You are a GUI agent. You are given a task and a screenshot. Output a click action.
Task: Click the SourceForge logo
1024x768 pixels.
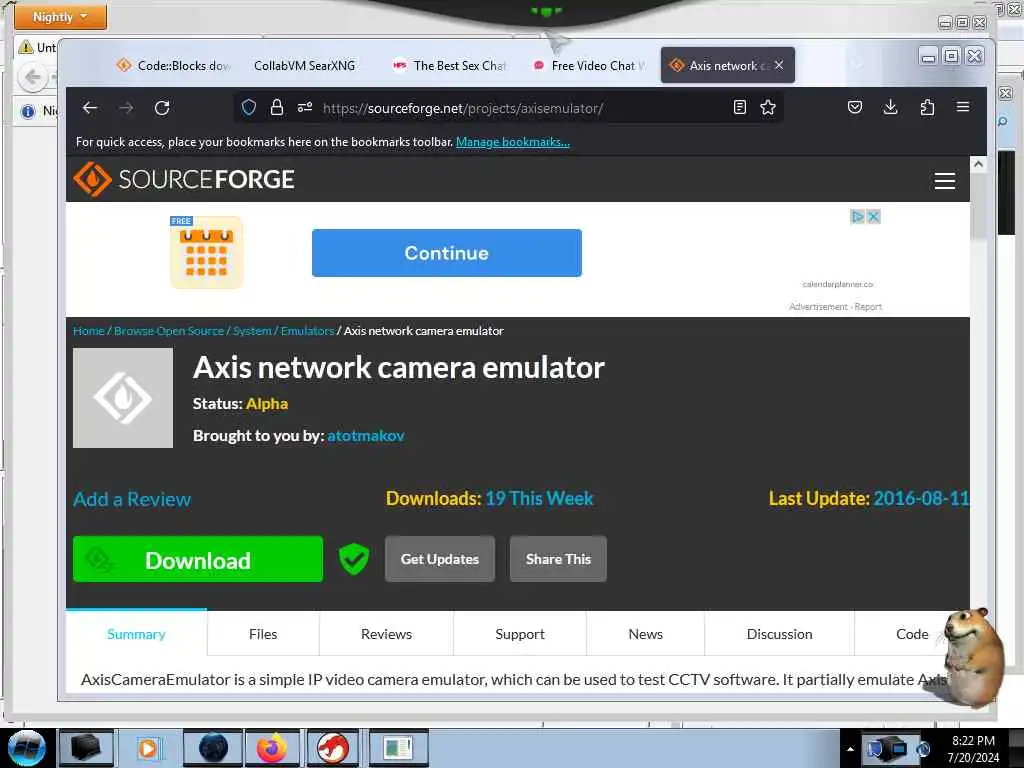point(184,179)
